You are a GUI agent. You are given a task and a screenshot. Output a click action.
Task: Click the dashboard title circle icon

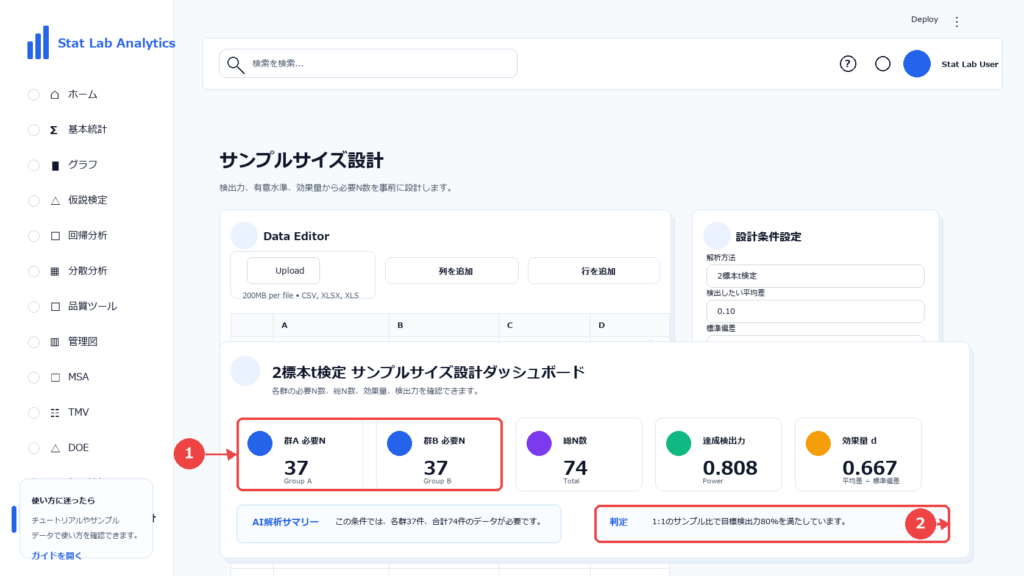(245, 371)
